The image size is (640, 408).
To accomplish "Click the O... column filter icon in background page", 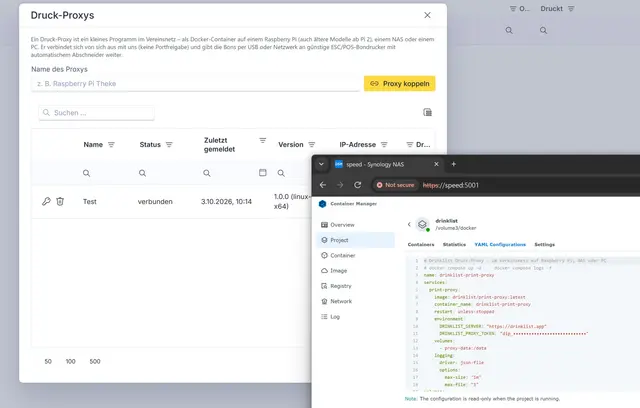I will coord(513,9).
